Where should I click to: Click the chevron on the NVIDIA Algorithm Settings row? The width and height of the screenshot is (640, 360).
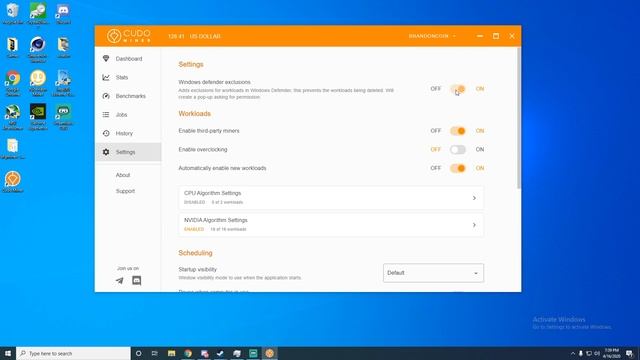[x=474, y=225]
